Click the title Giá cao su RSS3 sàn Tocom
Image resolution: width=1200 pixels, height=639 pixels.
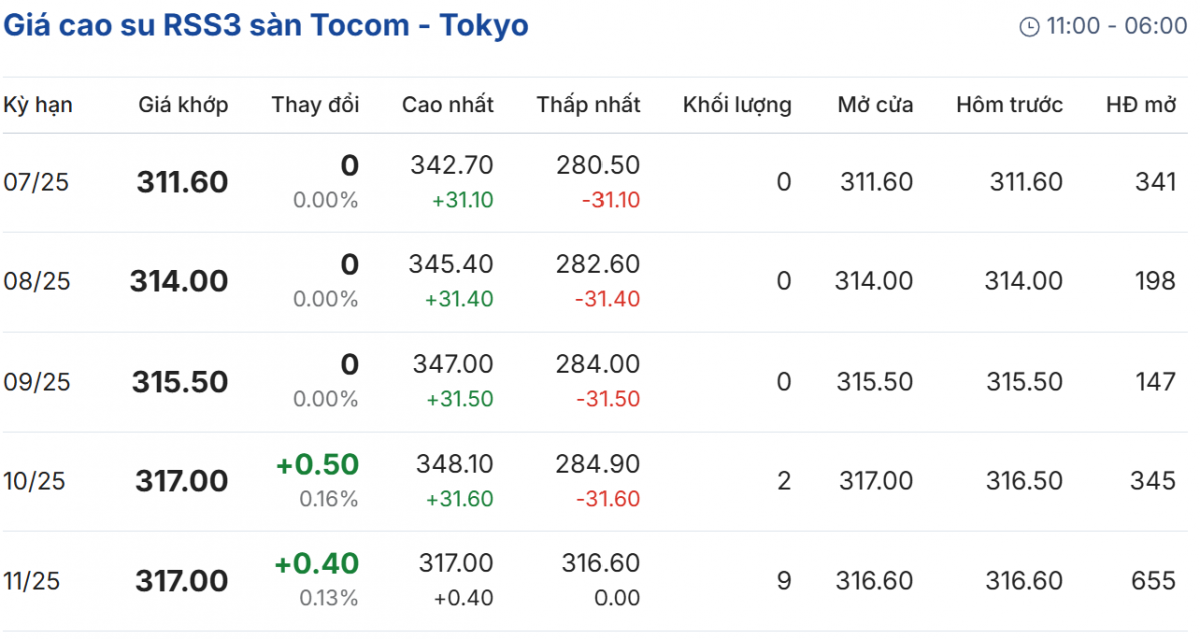[x=265, y=25]
